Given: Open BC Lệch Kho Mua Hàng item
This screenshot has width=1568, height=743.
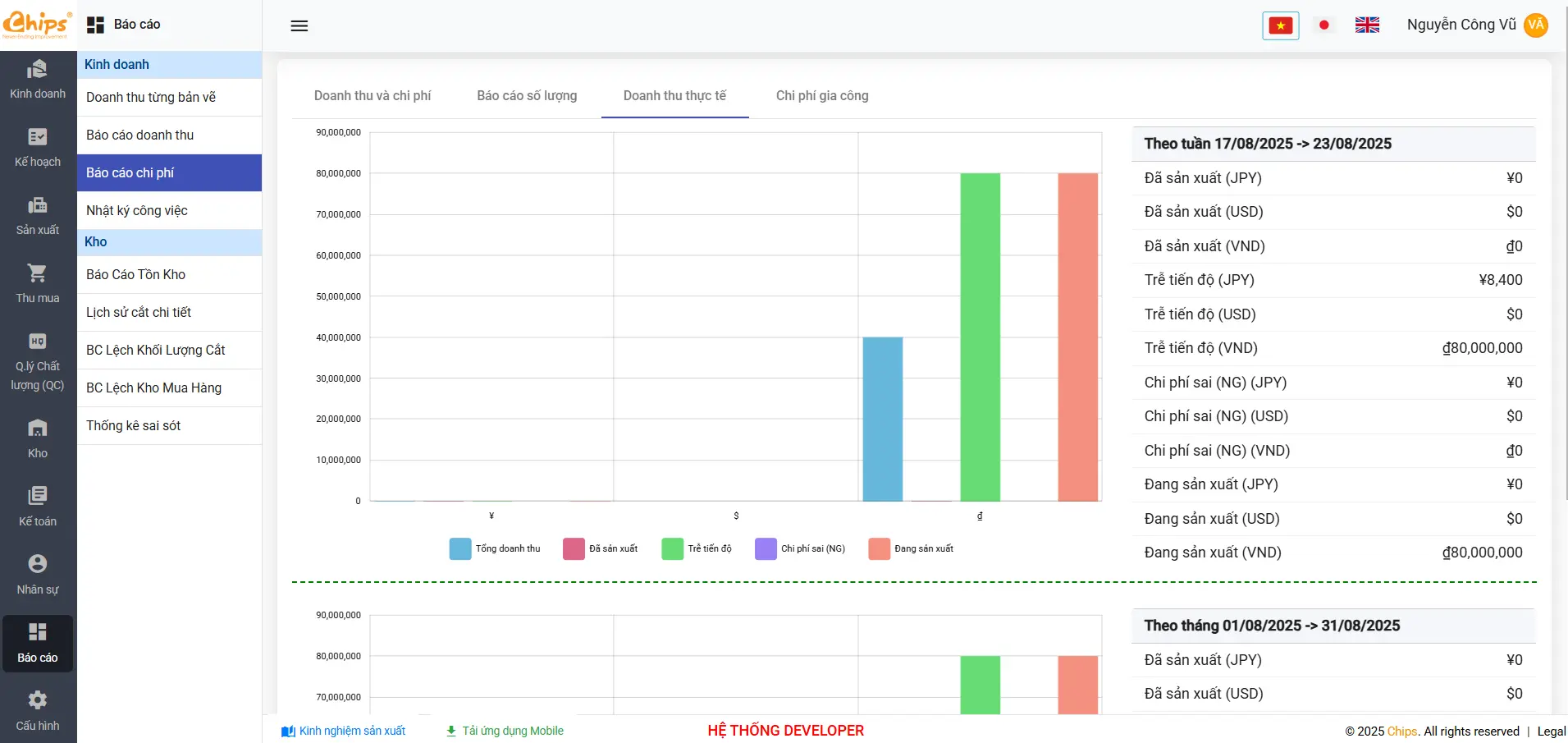Looking at the screenshot, I should click(169, 388).
